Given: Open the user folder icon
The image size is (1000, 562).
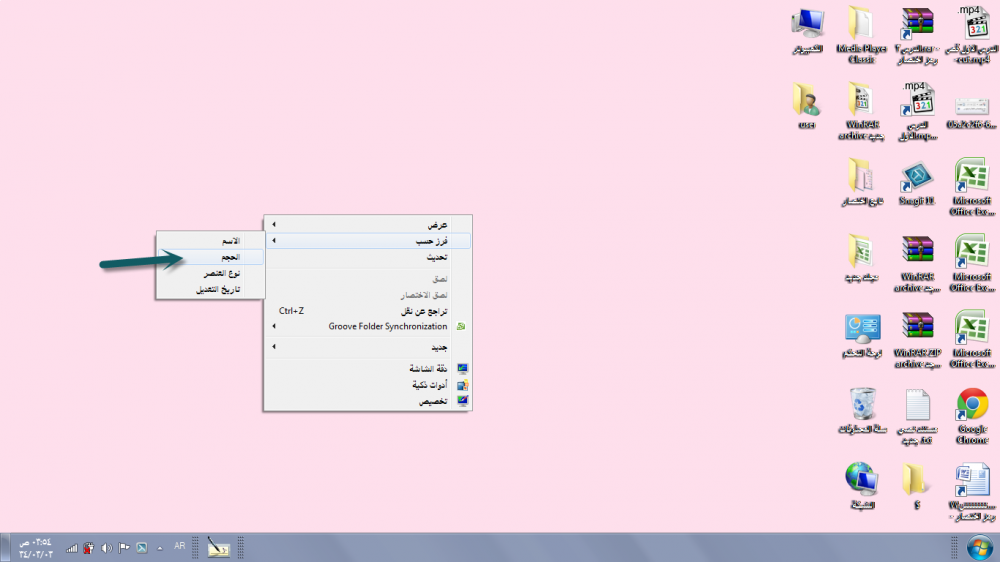Looking at the screenshot, I should click(807, 104).
